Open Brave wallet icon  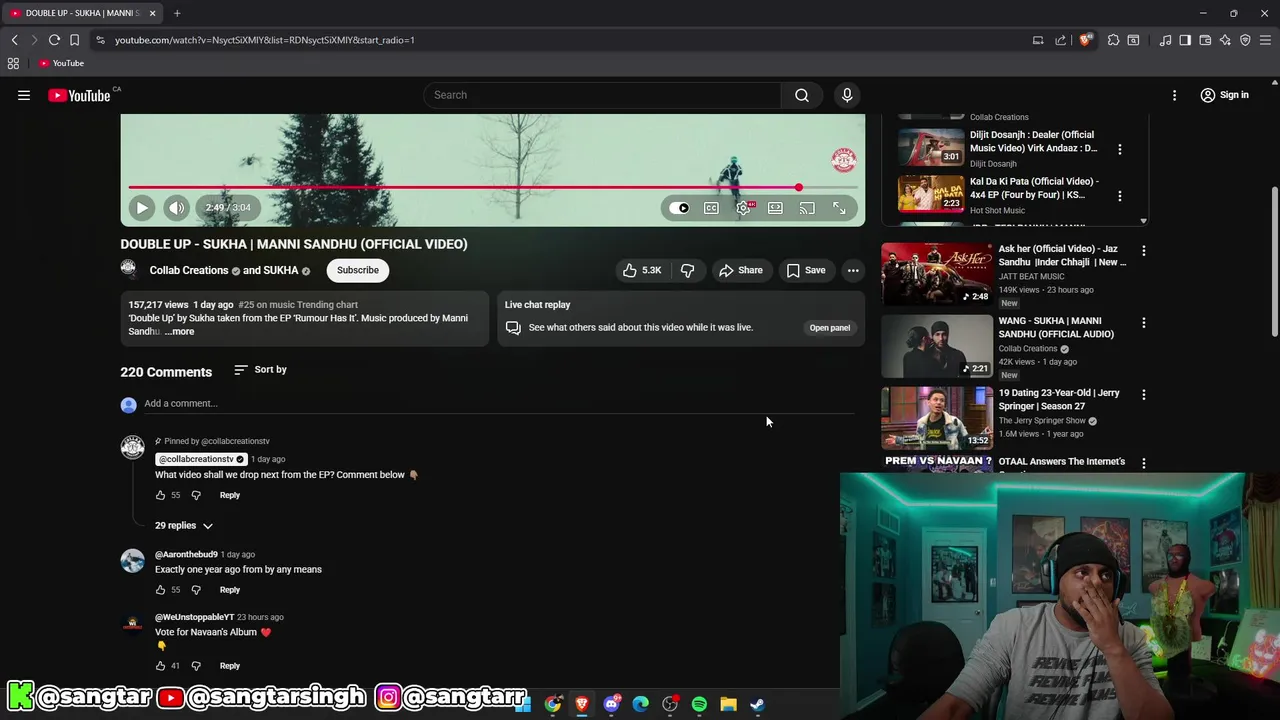coord(1205,40)
